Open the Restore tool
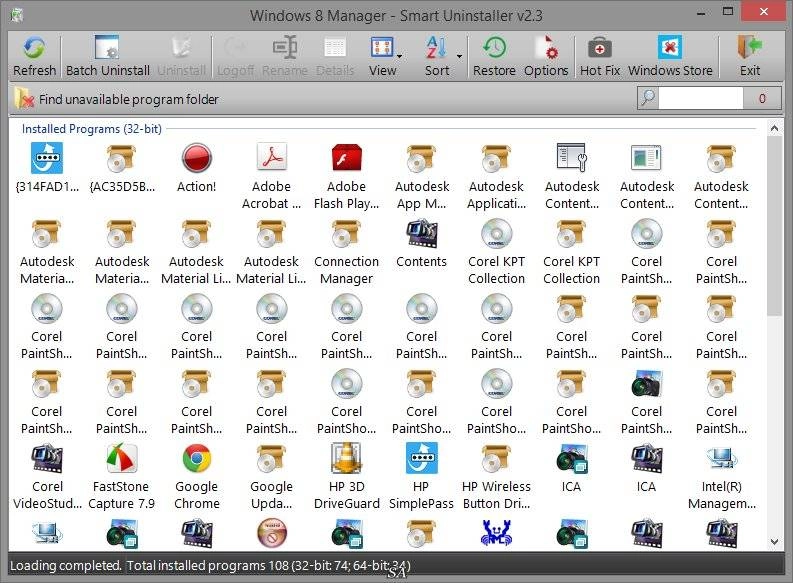Image resolution: width=793 pixels, height=583 pixels. pyautogui.click(x=494, y=56)
